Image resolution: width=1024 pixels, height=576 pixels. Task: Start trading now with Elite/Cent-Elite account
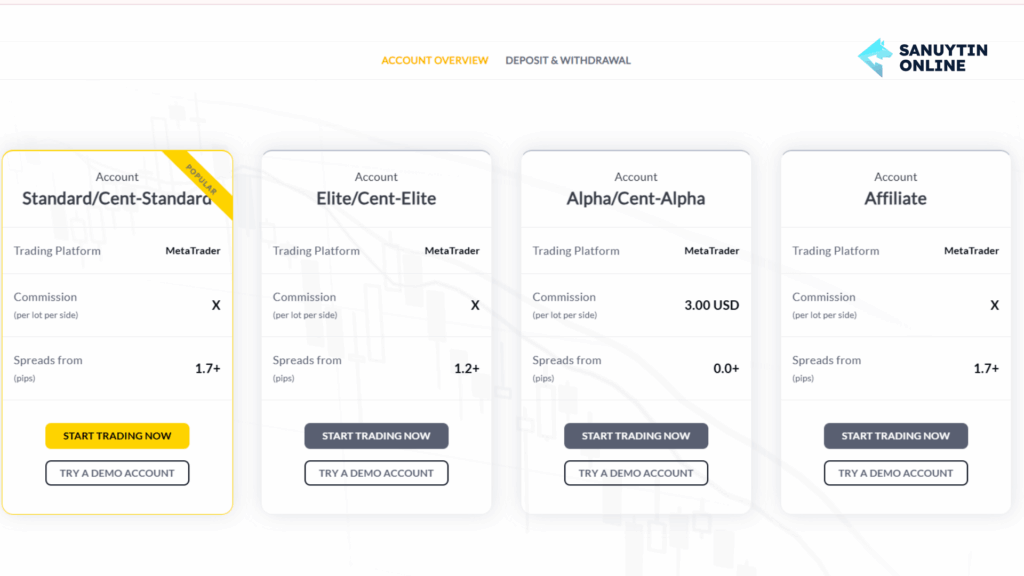pos(376,436)
